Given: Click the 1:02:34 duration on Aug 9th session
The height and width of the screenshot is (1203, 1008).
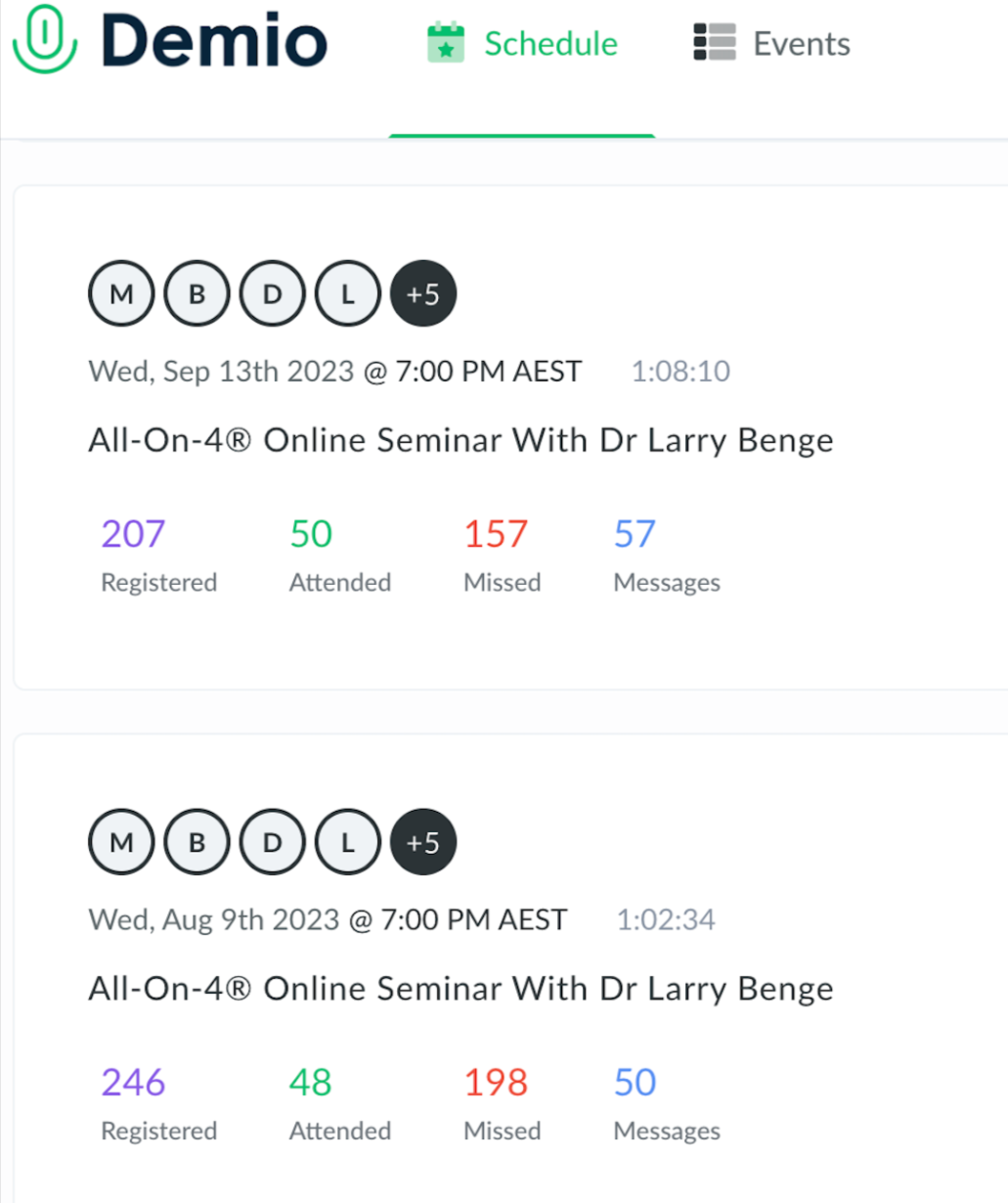Looking at the screenshot, I should click(x=666, y=919).
